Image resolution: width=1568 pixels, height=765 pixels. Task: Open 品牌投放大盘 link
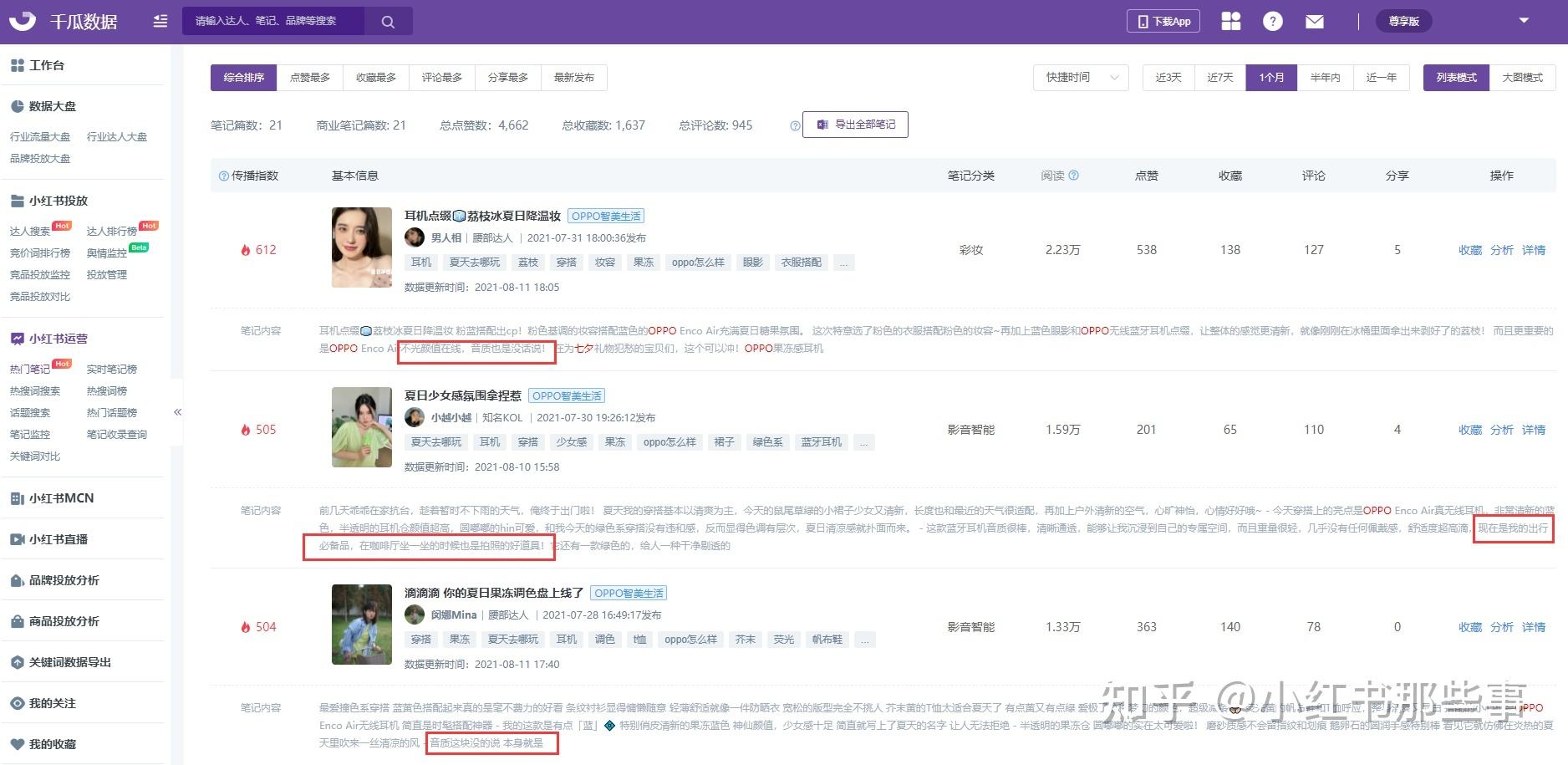coord(40,158)
